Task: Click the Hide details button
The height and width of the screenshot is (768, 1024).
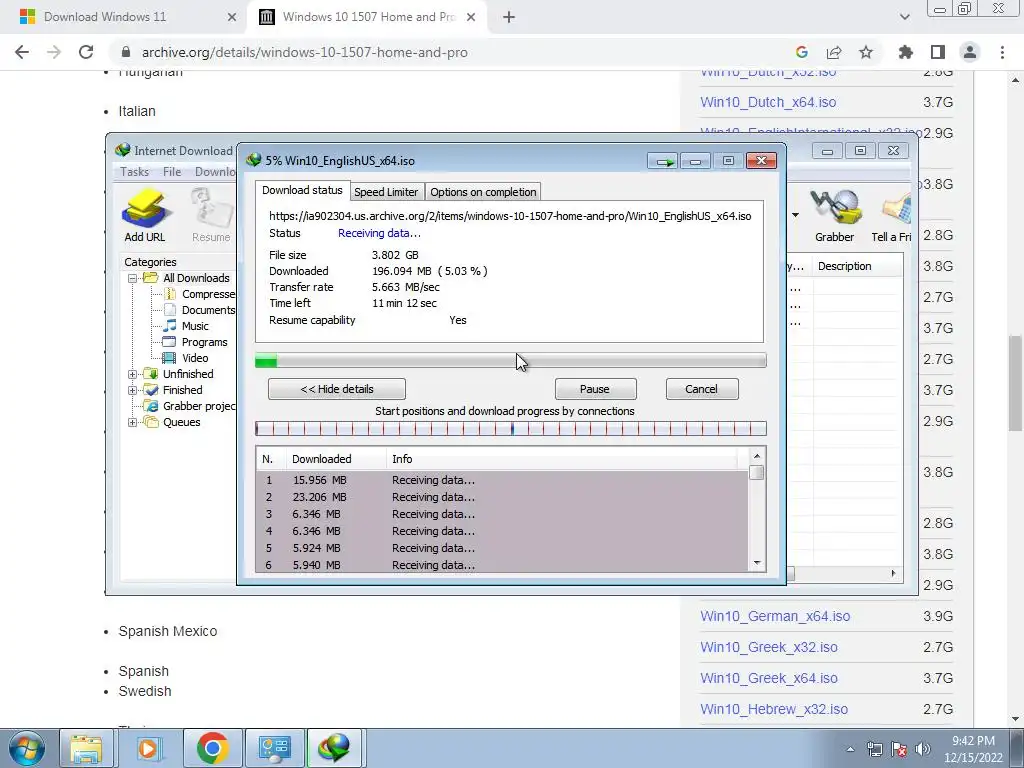Action: click(x=337, y=389)
